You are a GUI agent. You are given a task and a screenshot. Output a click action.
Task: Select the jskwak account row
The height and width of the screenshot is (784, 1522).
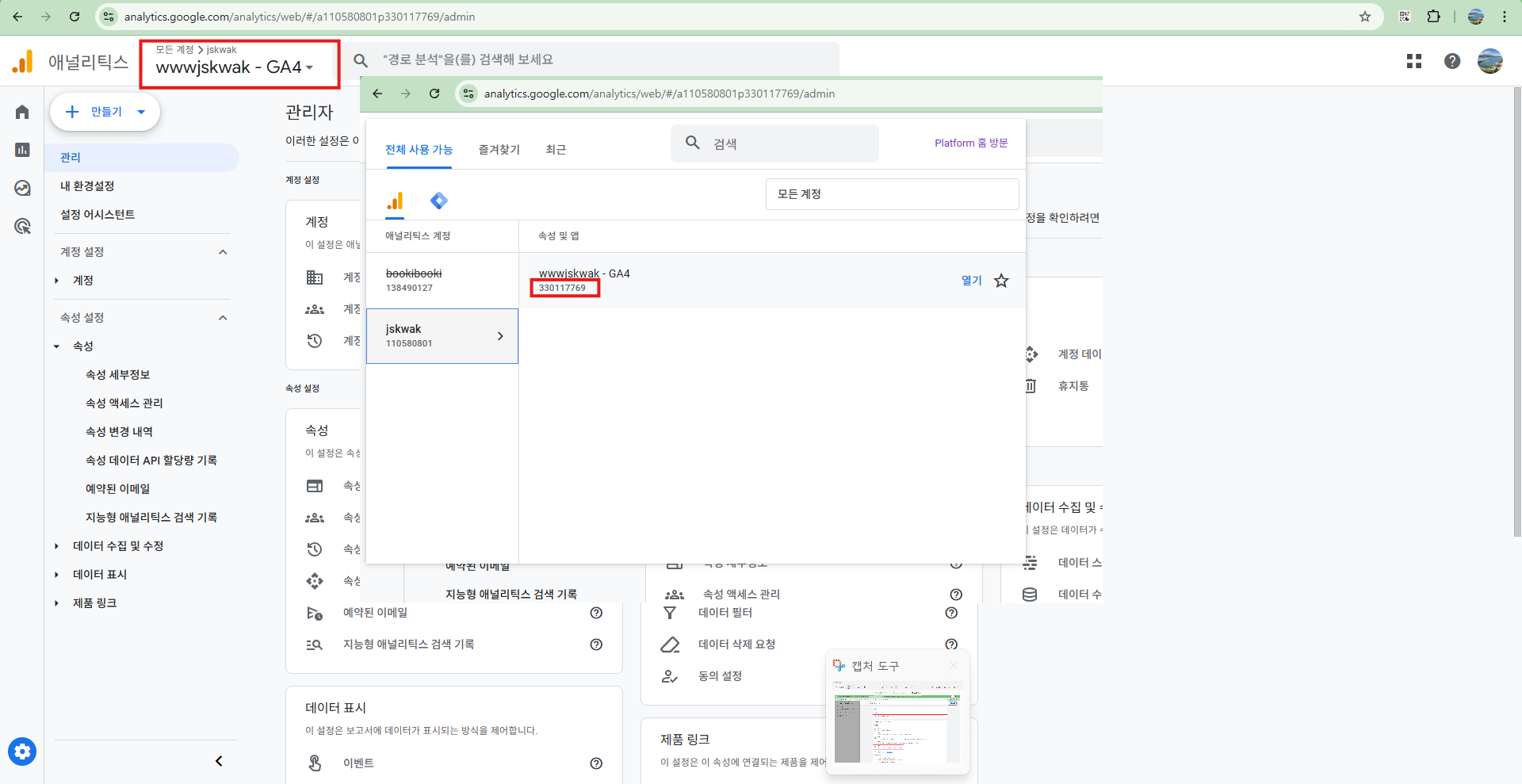click(x=442, y=336)
